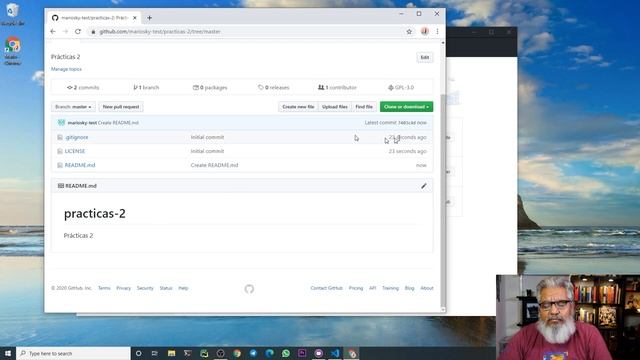640x360 pixels.
Task: Edit README with the pencil icon
Action: tap(424, 186)
